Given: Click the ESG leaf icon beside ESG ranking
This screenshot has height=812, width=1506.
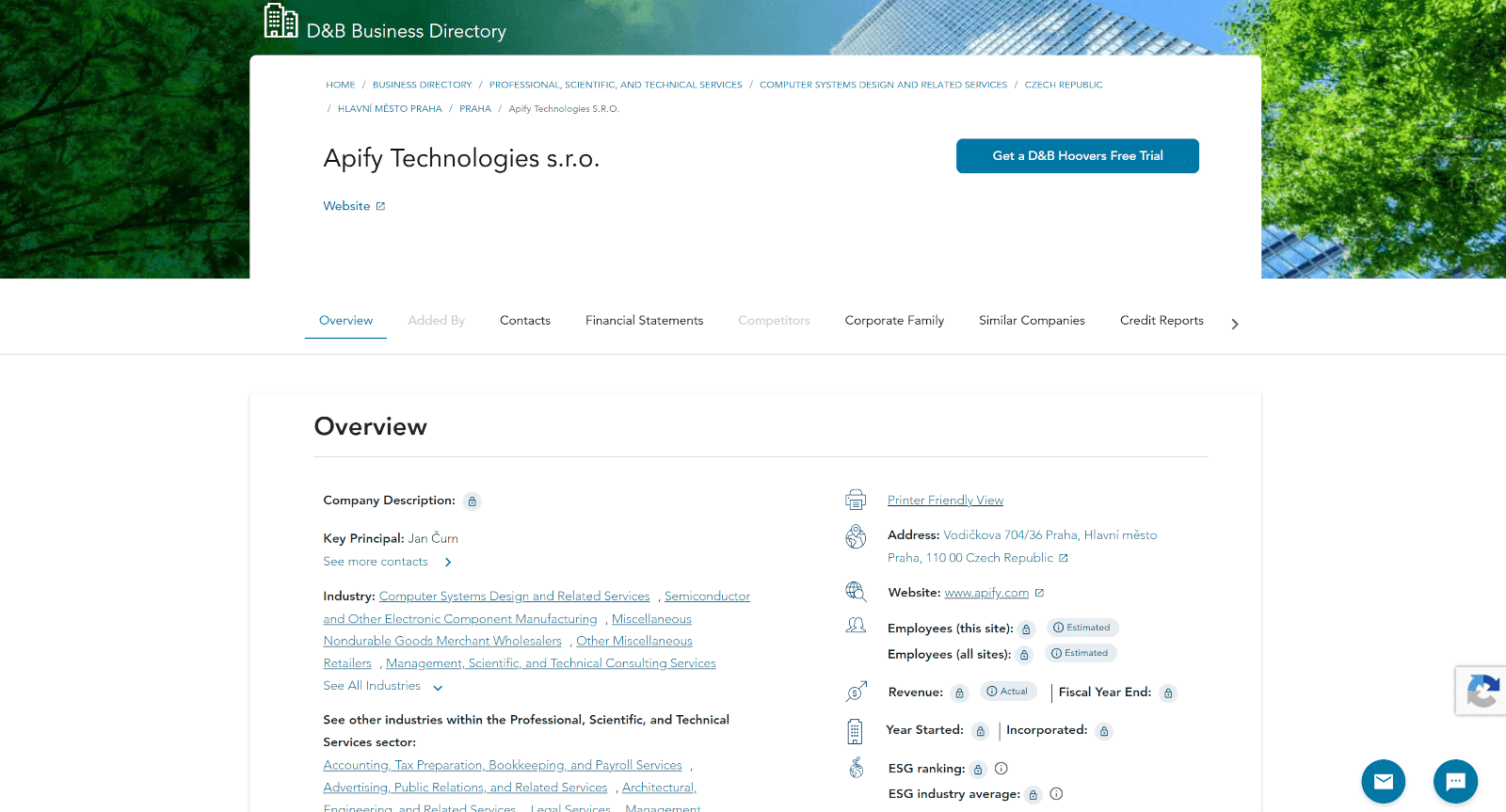Looking at the screenshot, I should (x=857, y=768).
